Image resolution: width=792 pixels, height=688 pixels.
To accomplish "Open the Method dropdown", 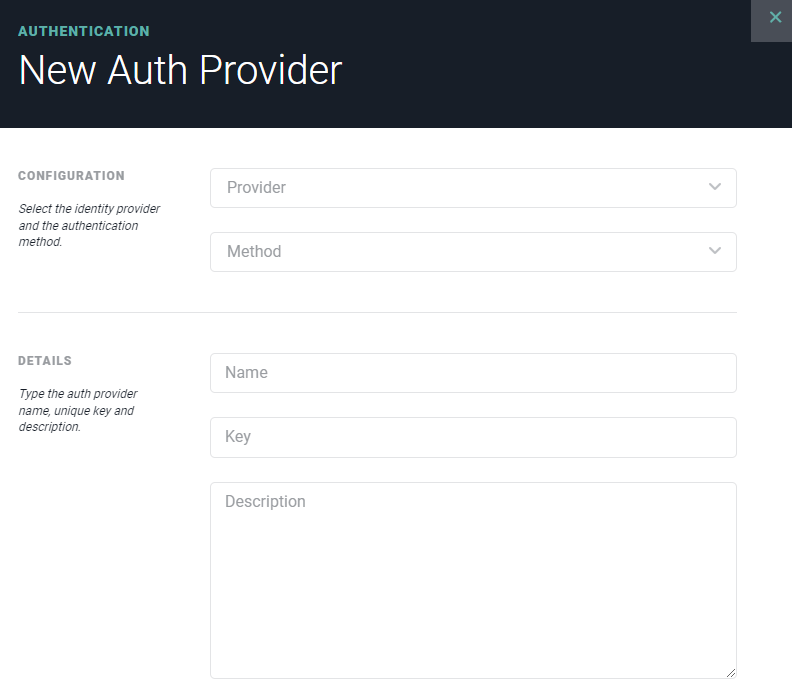I will click(473, 252).
